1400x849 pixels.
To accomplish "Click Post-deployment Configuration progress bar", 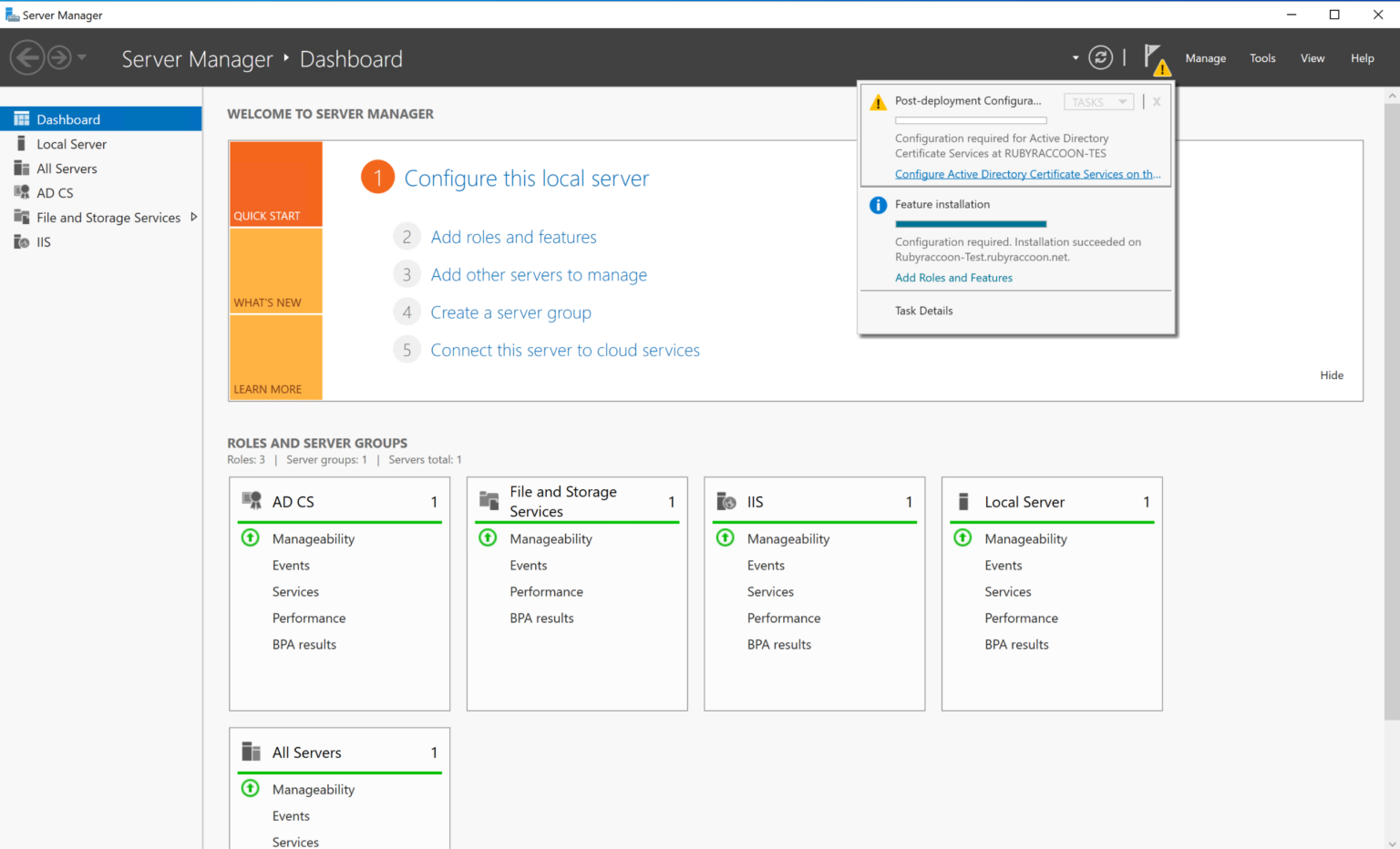I will [x=971, y=120].
